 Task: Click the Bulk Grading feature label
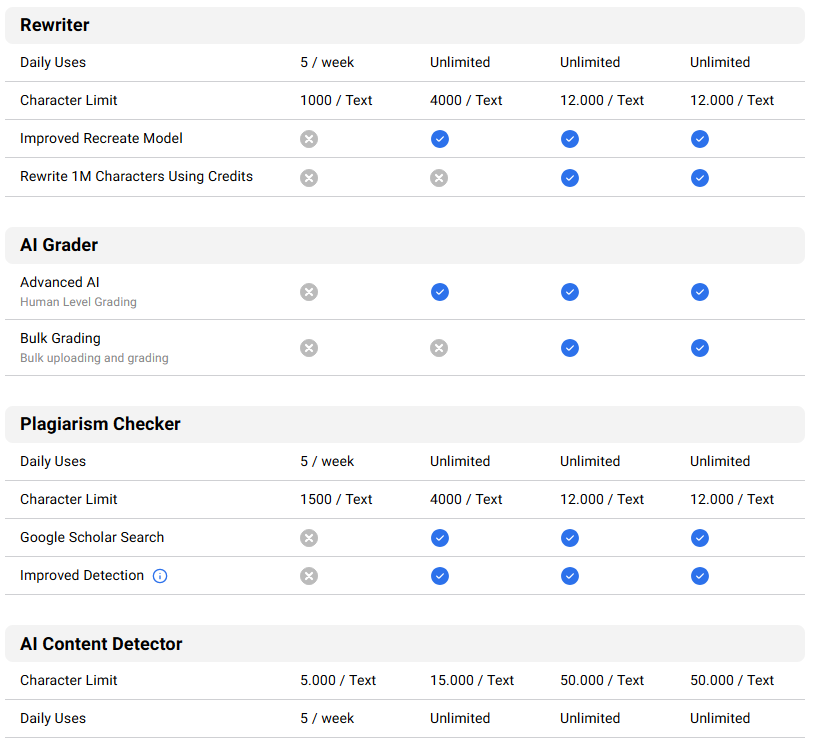60,338
